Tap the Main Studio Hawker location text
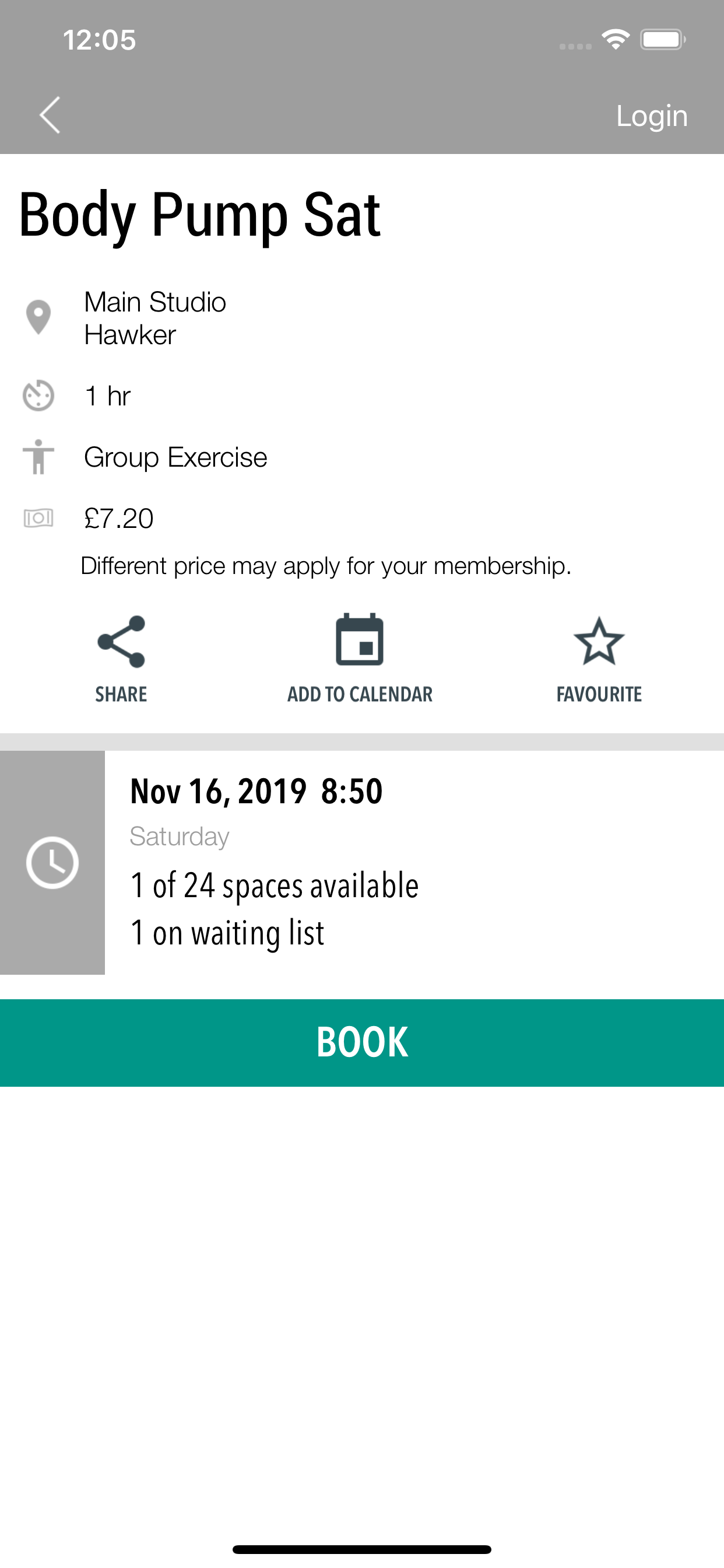 pyautogui.click(x=155, y=318)
